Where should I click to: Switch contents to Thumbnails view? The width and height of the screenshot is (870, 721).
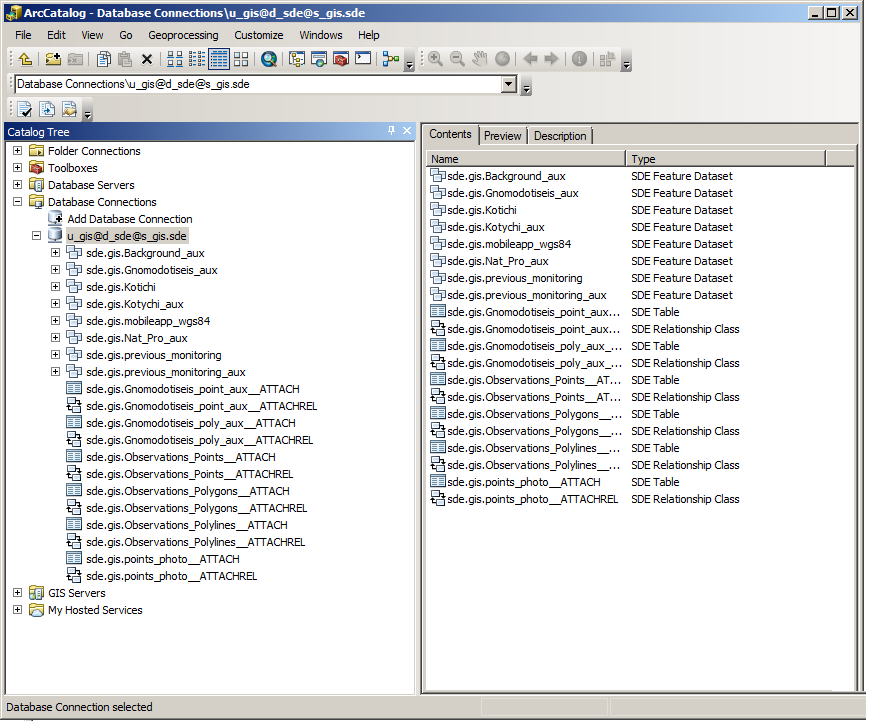241,59
